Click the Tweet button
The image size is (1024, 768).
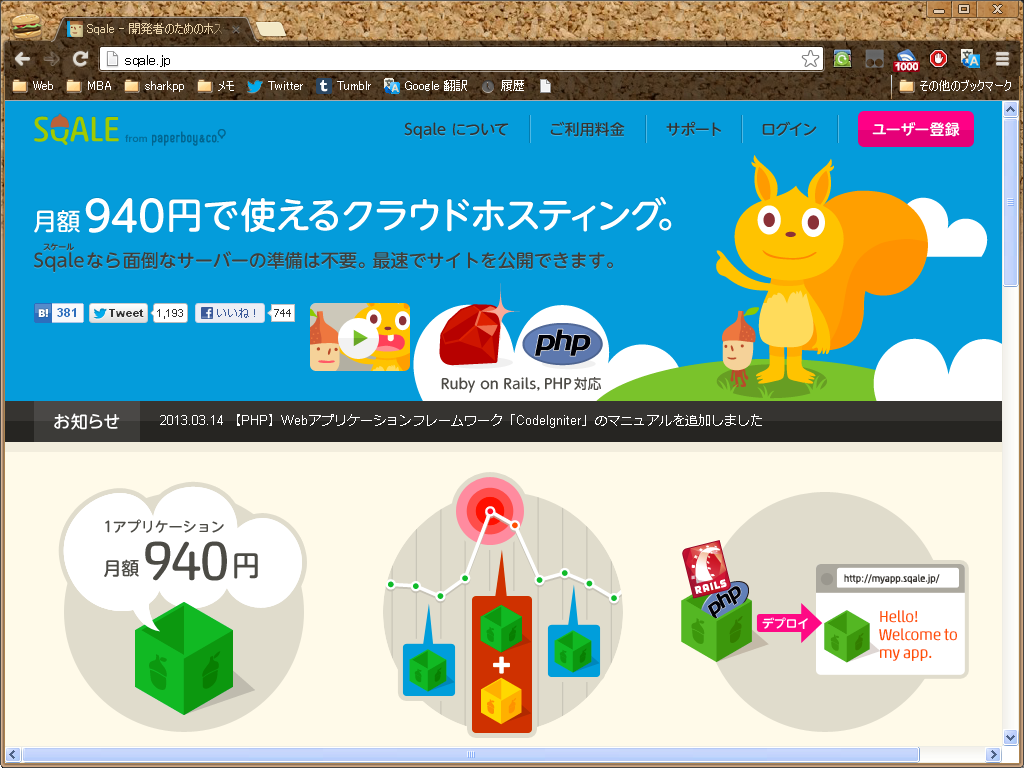[x=118, y=313]
